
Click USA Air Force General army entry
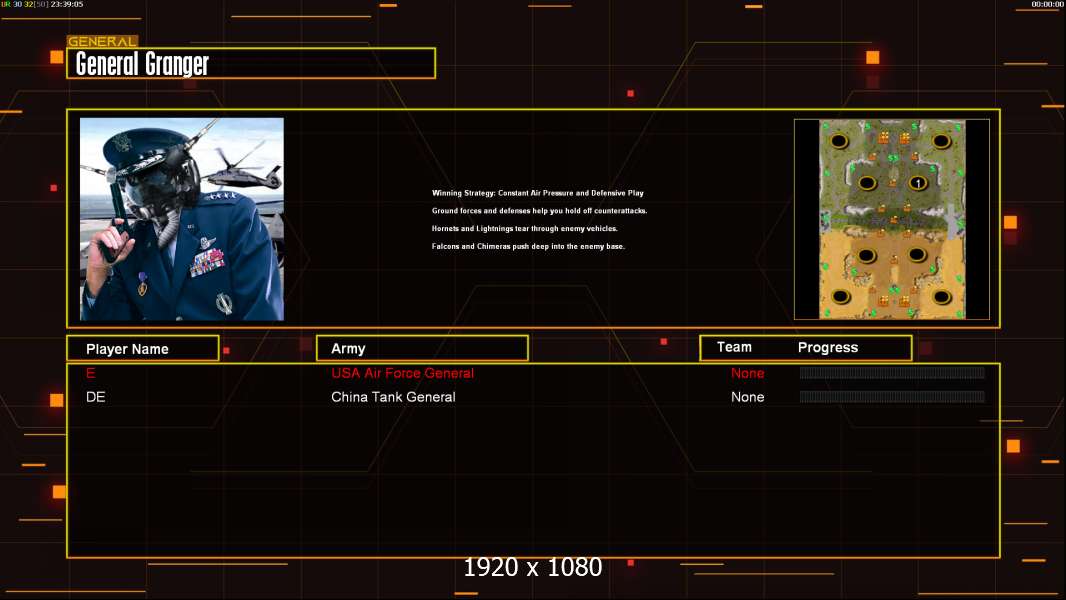point(402,373)
